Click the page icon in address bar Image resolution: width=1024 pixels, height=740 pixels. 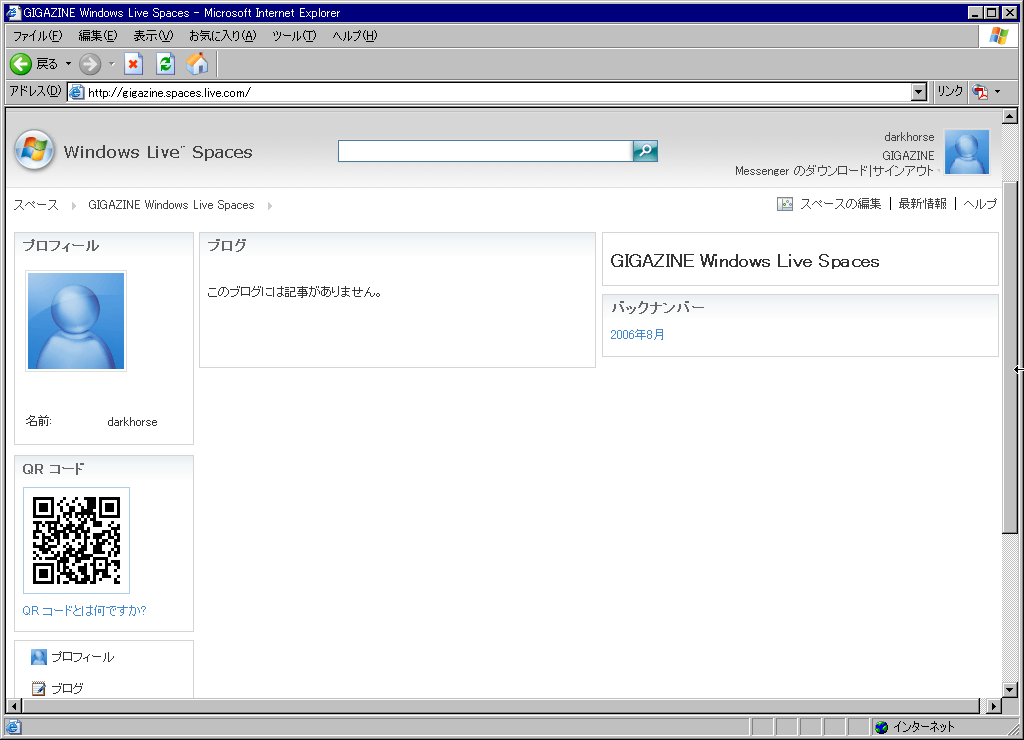coord(76,92)
